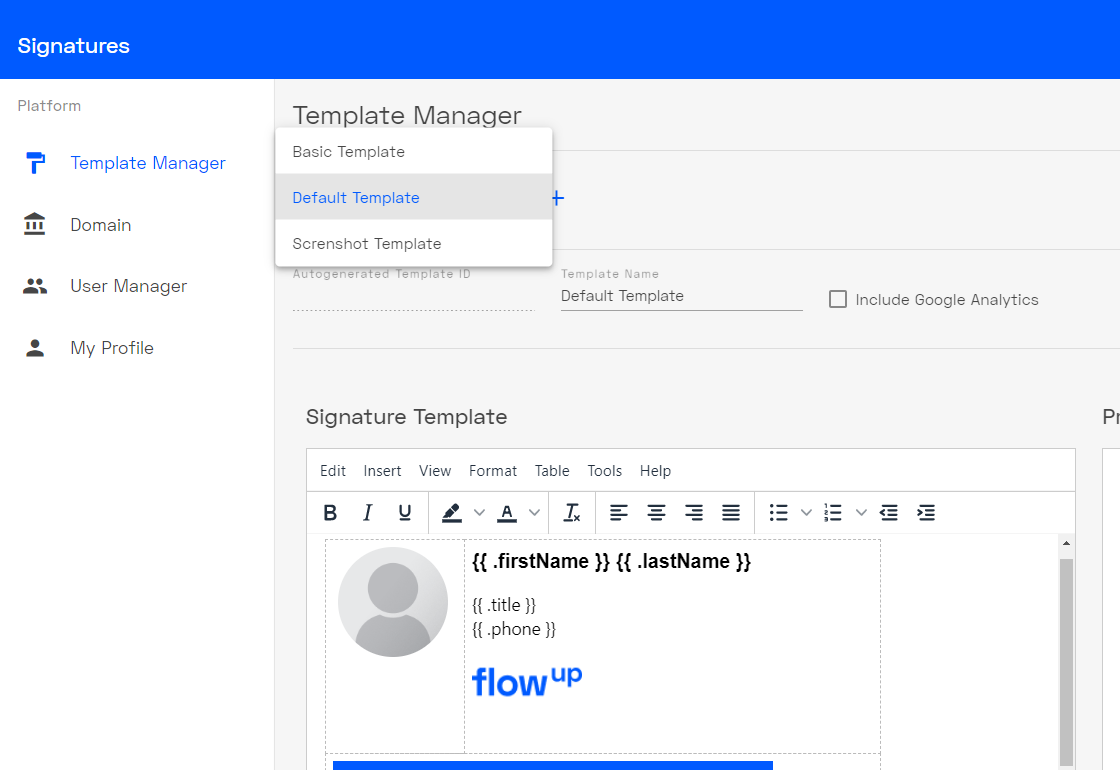Clear formatting with the Tx icon
1120x770 pixels.
click(x=572, y=512)
